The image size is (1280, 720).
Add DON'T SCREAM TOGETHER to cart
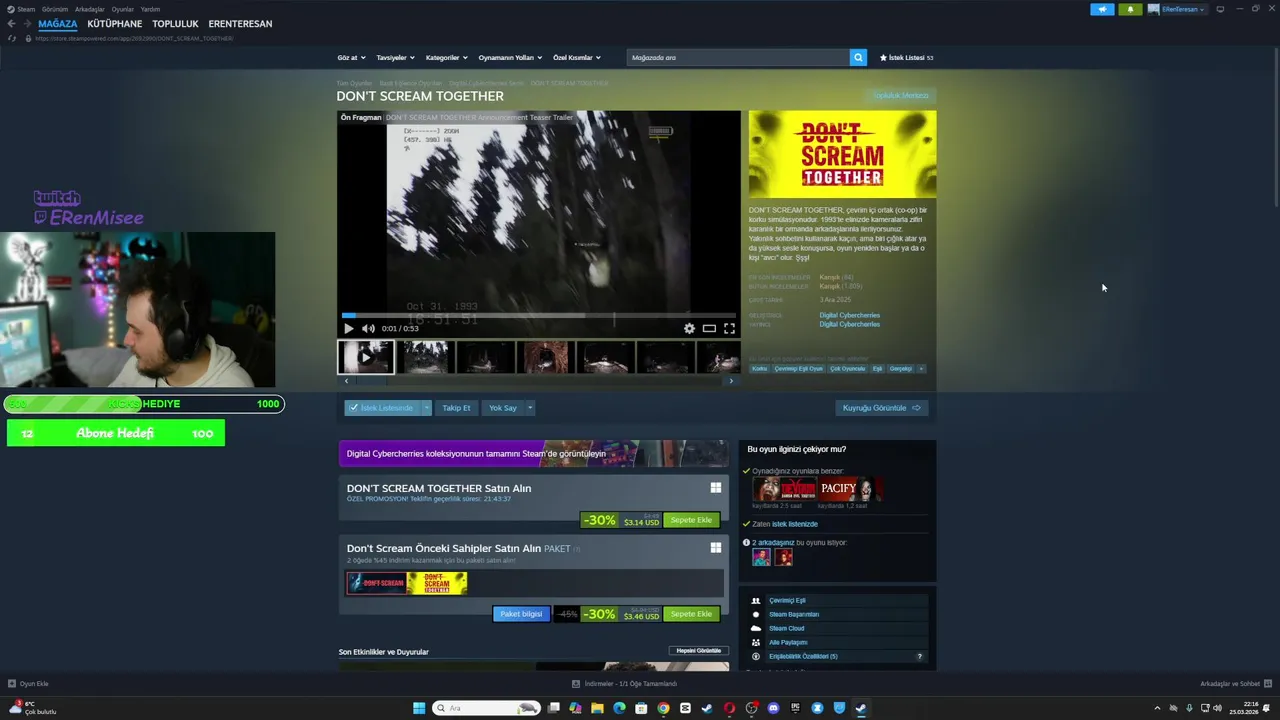[x=691, y=520]
